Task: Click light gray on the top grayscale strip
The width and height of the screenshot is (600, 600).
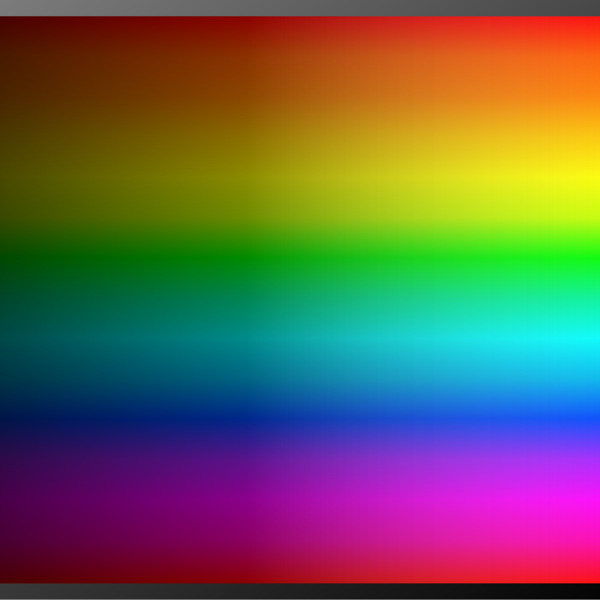Action: coord(20,8)
